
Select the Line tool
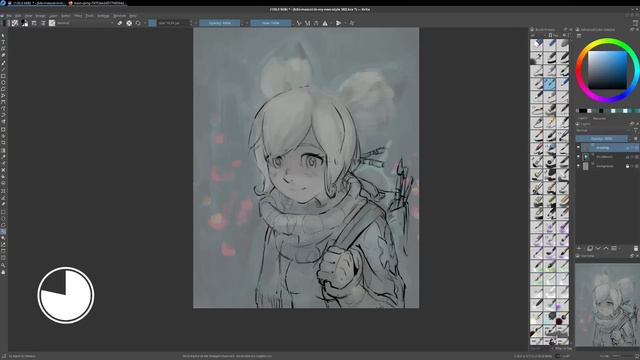(3, 69)
